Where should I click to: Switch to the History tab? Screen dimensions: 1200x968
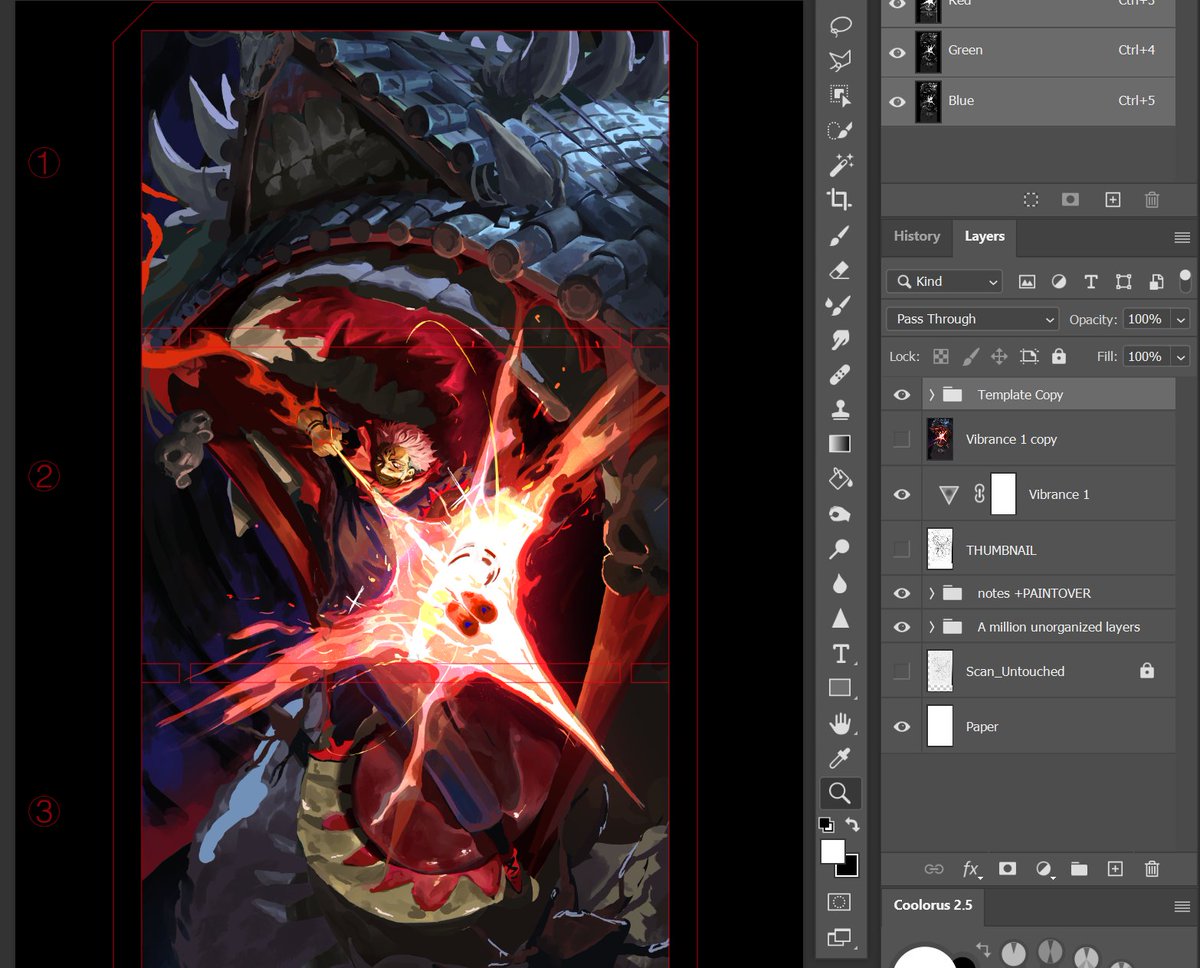(917, 237)
